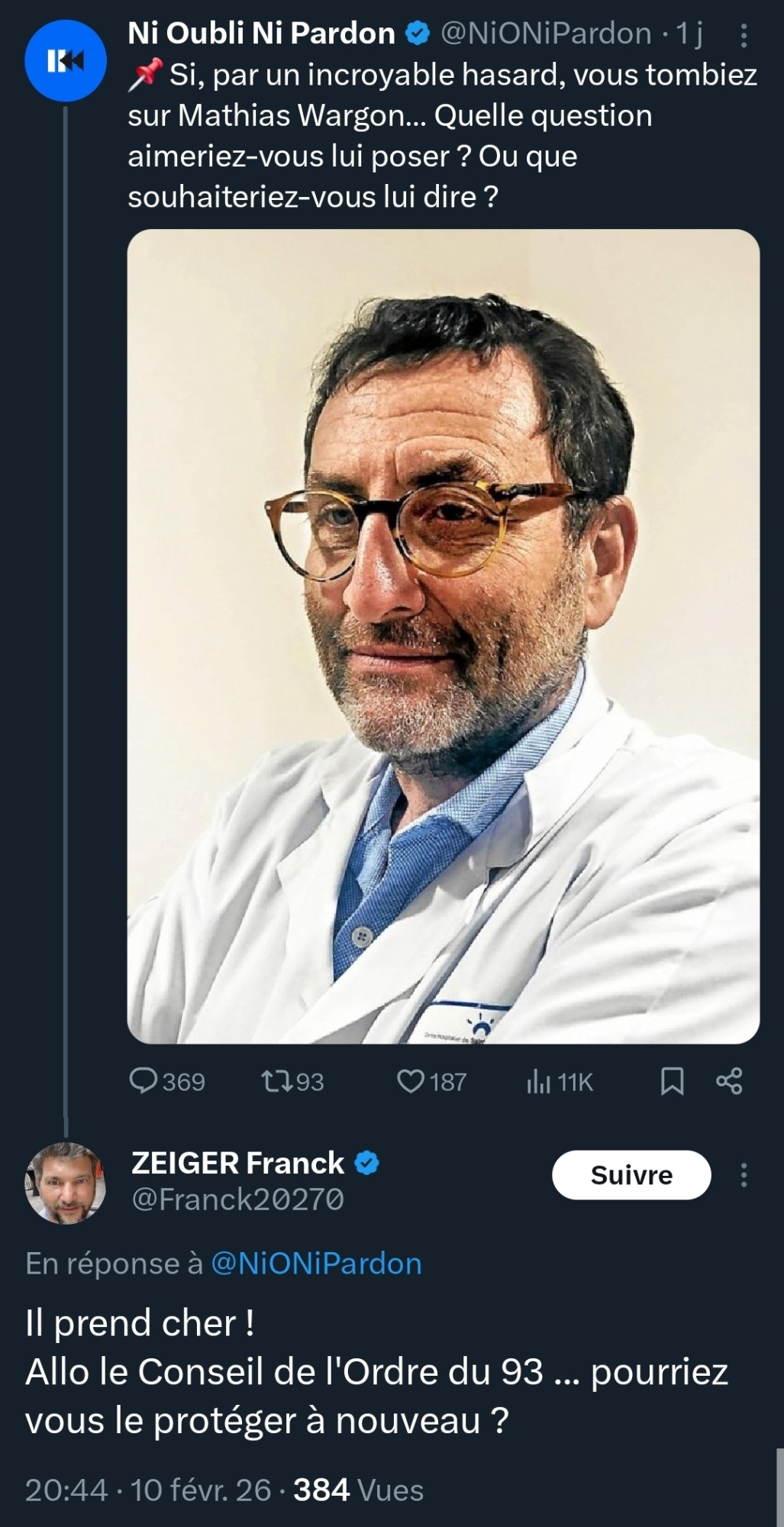The width and height of the screenshot is (784, 1527).
Task: Open the reply comments icon showing 369
Action: pyautogui.click(x=144, y=1081)
